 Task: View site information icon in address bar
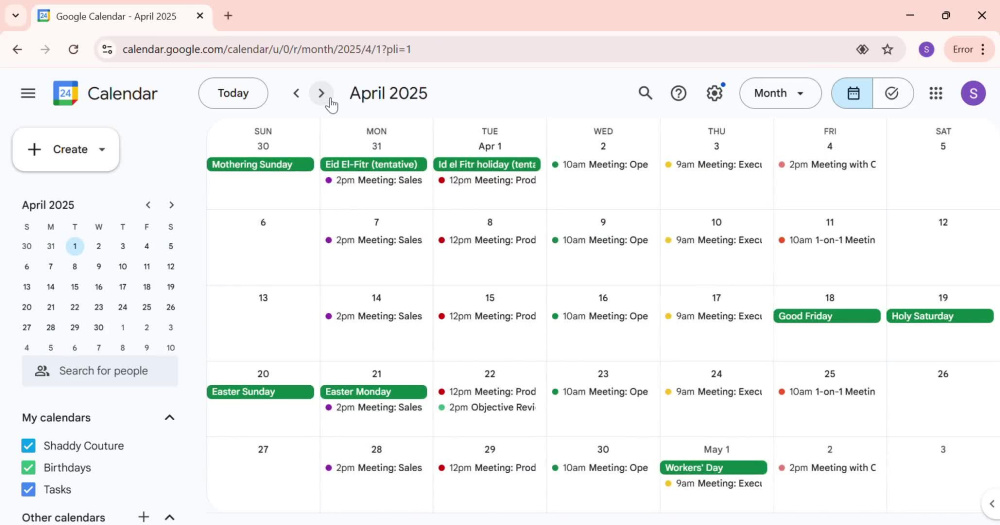107,49
